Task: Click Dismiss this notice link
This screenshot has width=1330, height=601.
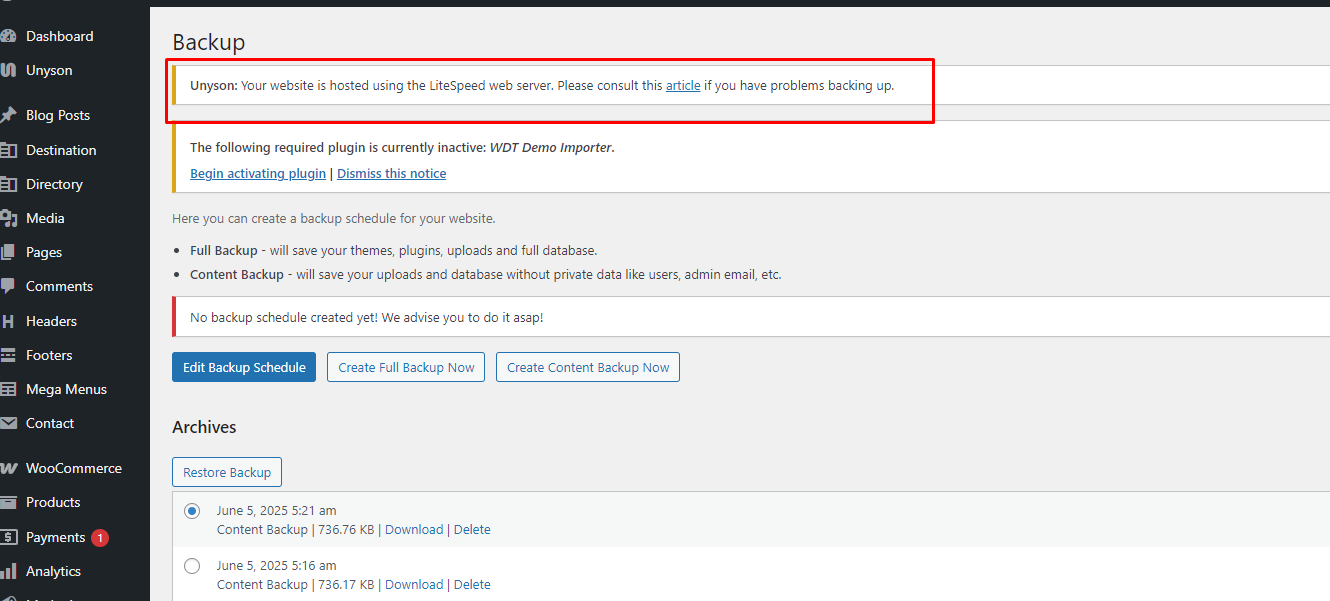Action: click(391, 173)
